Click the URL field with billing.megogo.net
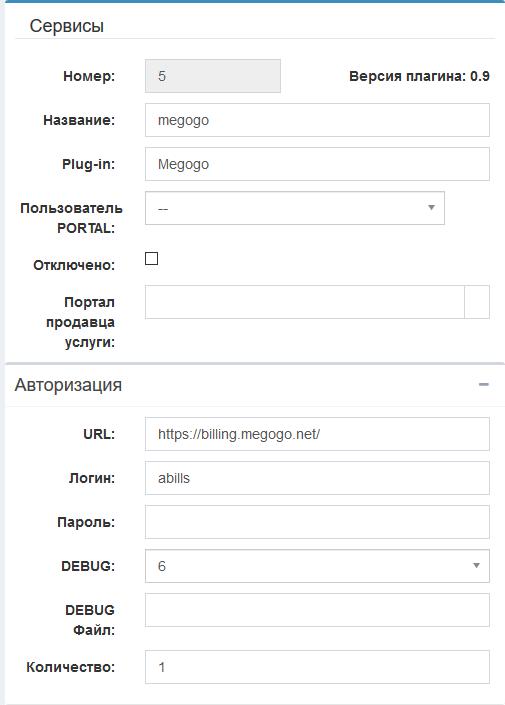Viewport: 505px width, 705px height. [317, 434]
